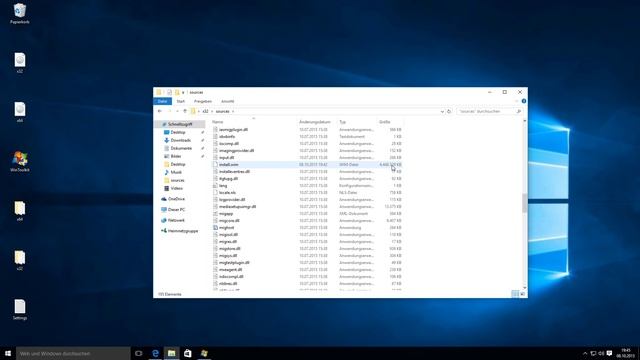Image resolution: width=640 pixels, height=360 pixels.
Task: Select the WinToolkit desktop shortcut
Action: (x=20, y=161)
